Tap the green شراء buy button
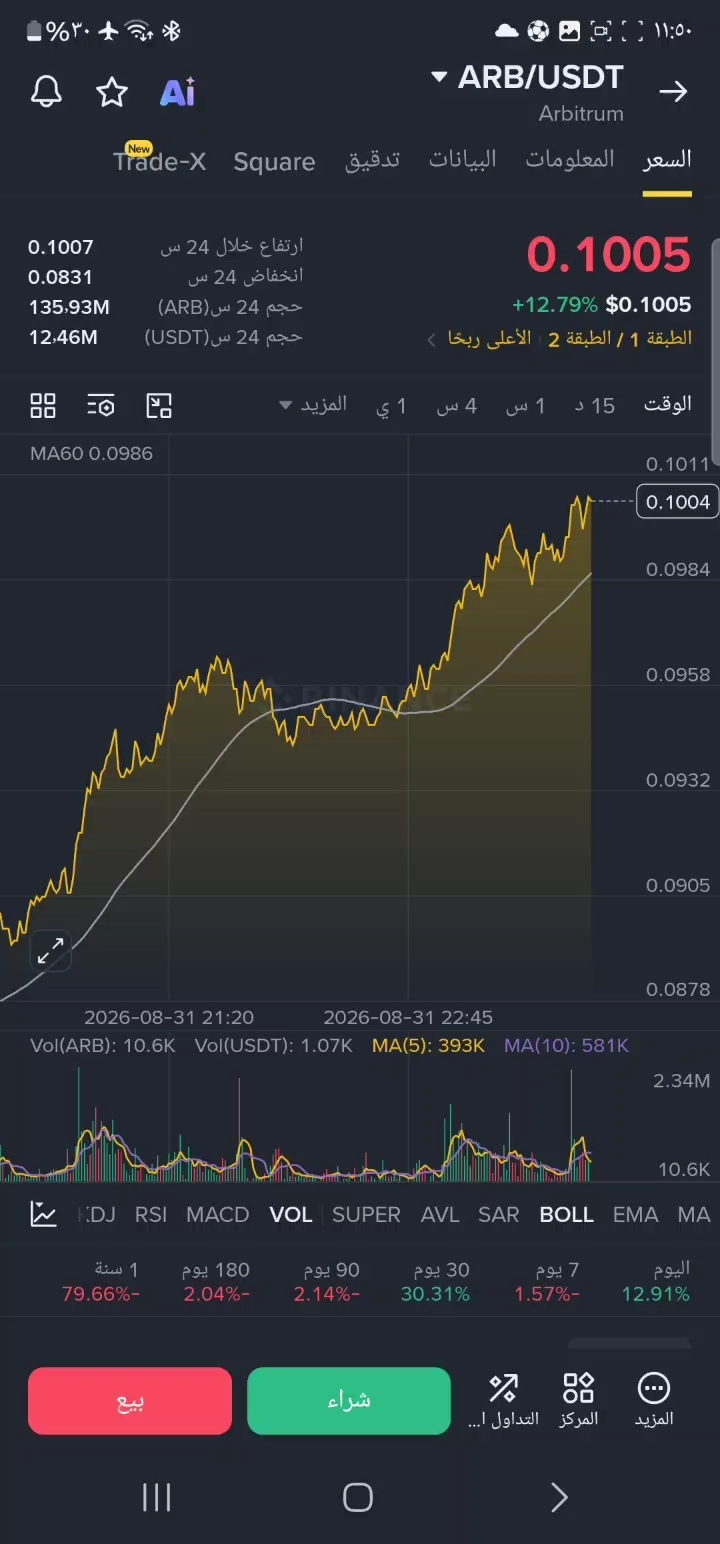 pos(349,1401)
